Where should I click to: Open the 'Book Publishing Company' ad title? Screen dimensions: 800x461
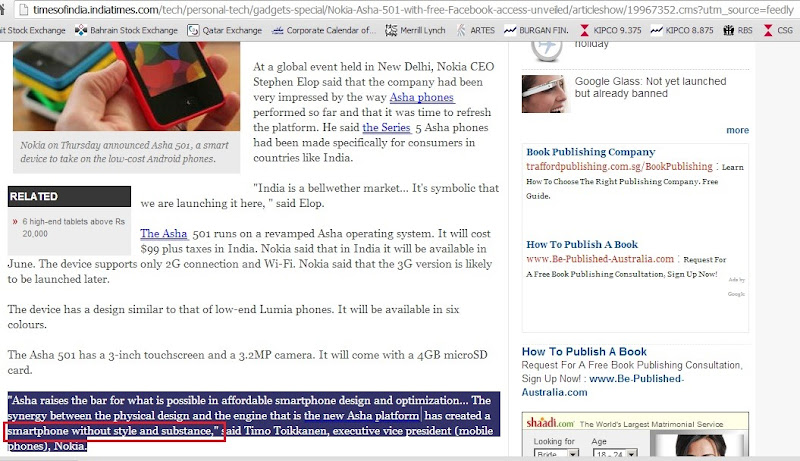pyautogui.click(x=591, y=152)
